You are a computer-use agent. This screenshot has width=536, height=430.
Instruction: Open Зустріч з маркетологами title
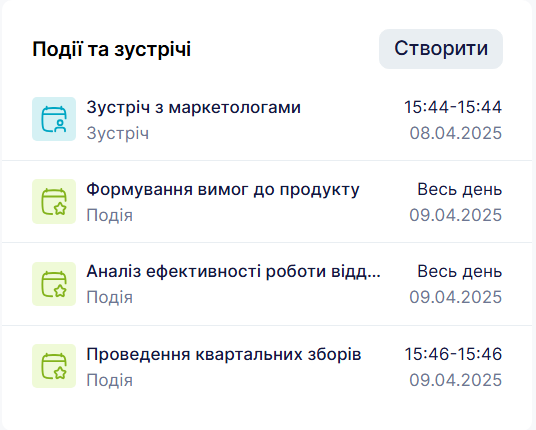pyautogui.click(x=193, y=107)
